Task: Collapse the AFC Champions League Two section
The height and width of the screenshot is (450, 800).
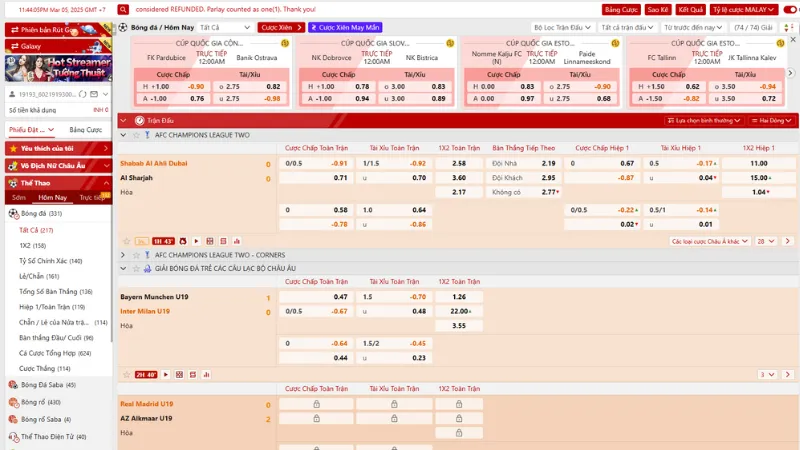Action: click(x=123, y=135)
